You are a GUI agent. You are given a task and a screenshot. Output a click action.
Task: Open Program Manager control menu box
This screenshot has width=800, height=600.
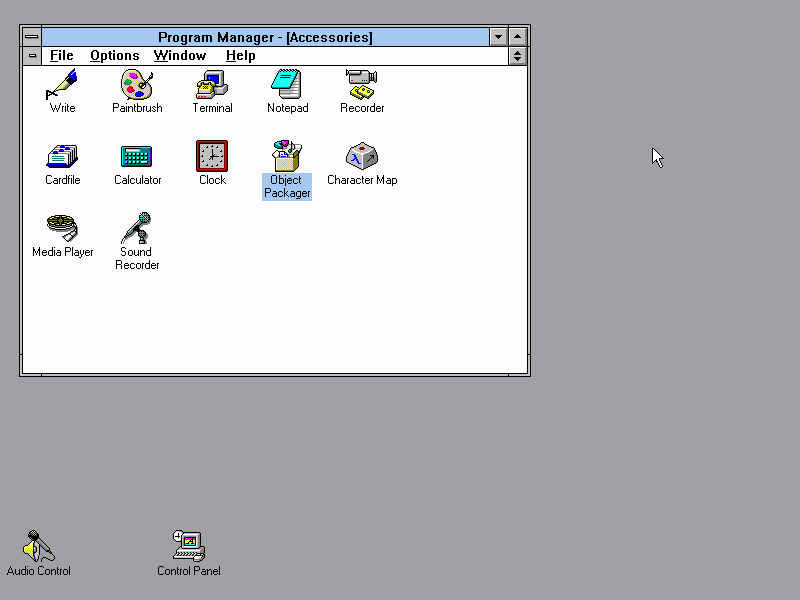32,37
